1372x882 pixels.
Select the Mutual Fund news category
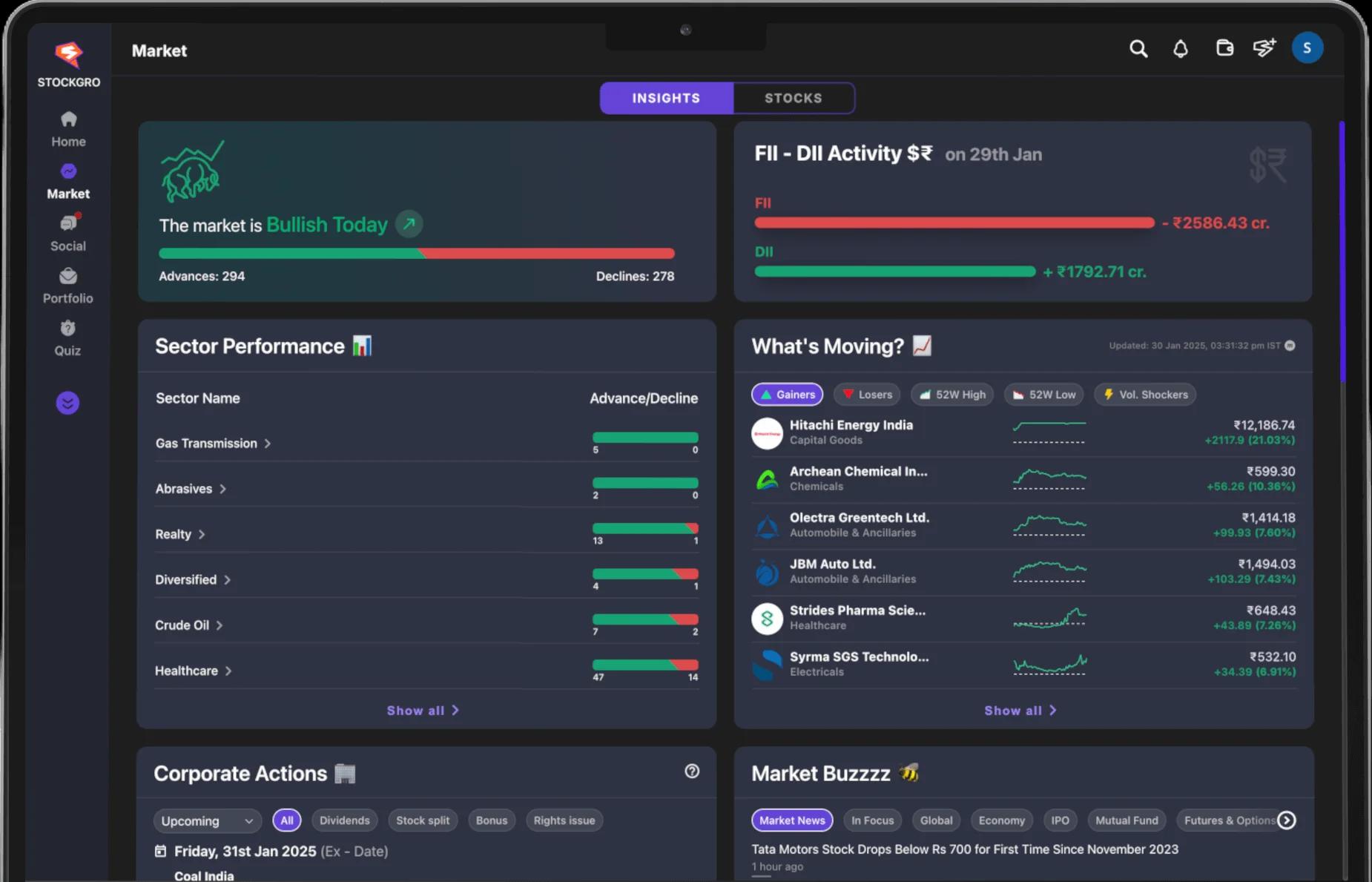pos(1127,820)
